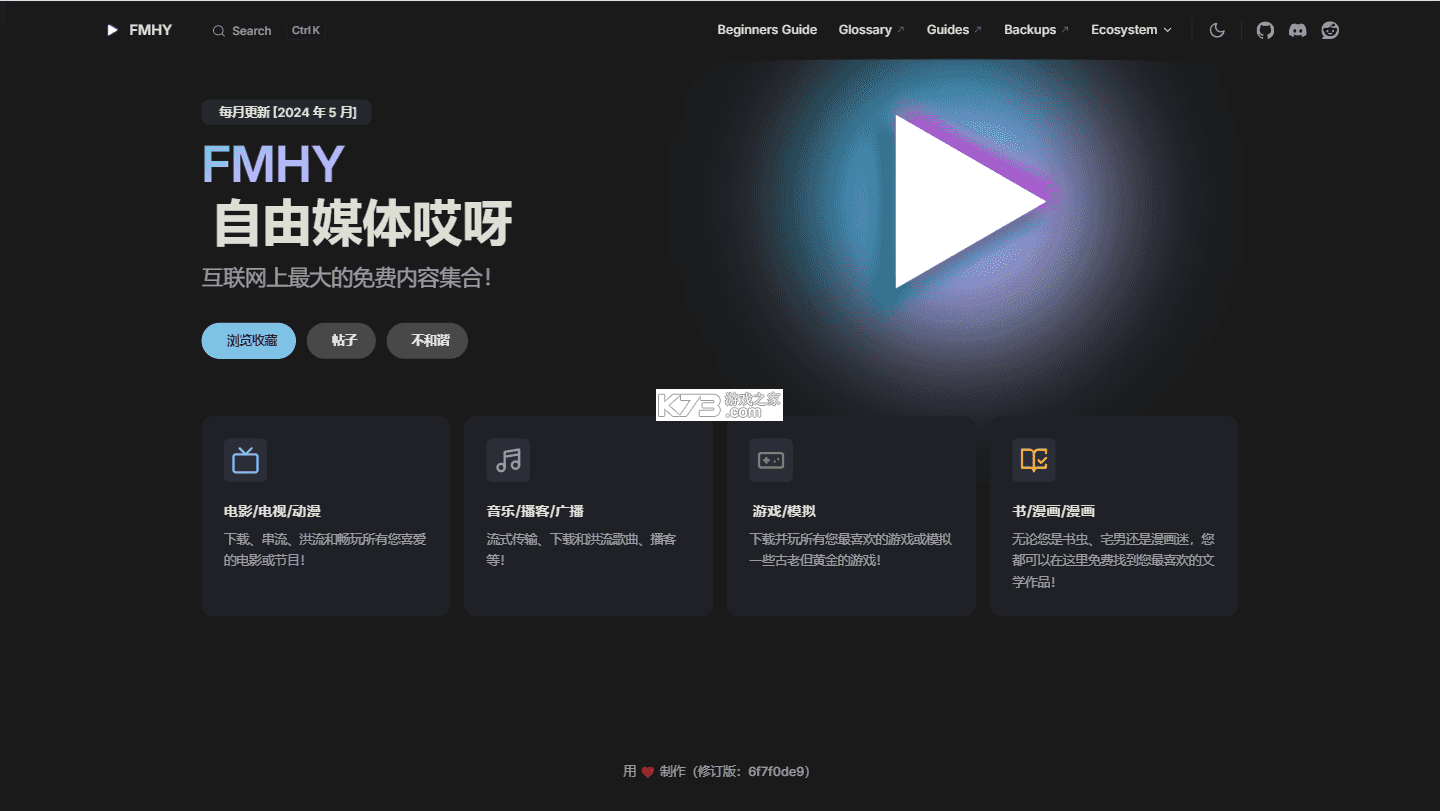1440x811 pixels.
Task: Open the Backups link
Action: [x=1036, y=30]
